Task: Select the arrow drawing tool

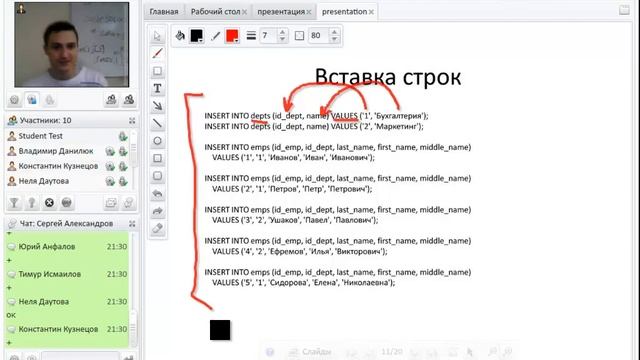Action: [157, 106]
